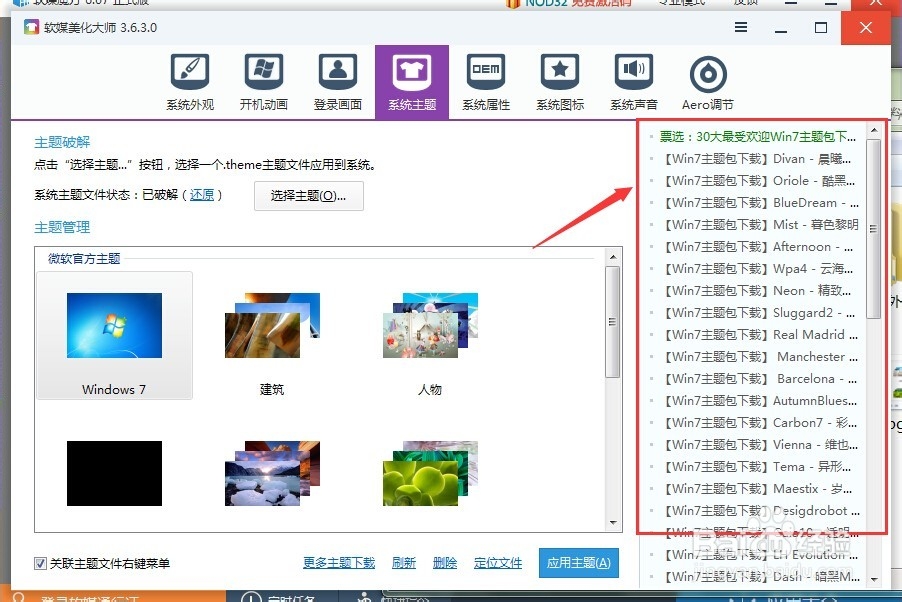Open the hamburger menu icon
Screen dimensions: 902x602
pos(740,29)
